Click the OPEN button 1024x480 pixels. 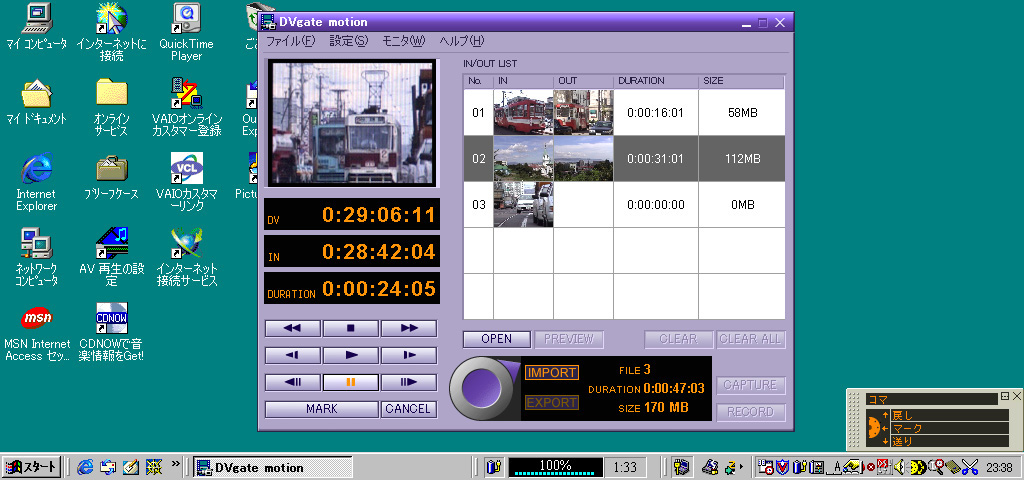(x=496, y=339)
